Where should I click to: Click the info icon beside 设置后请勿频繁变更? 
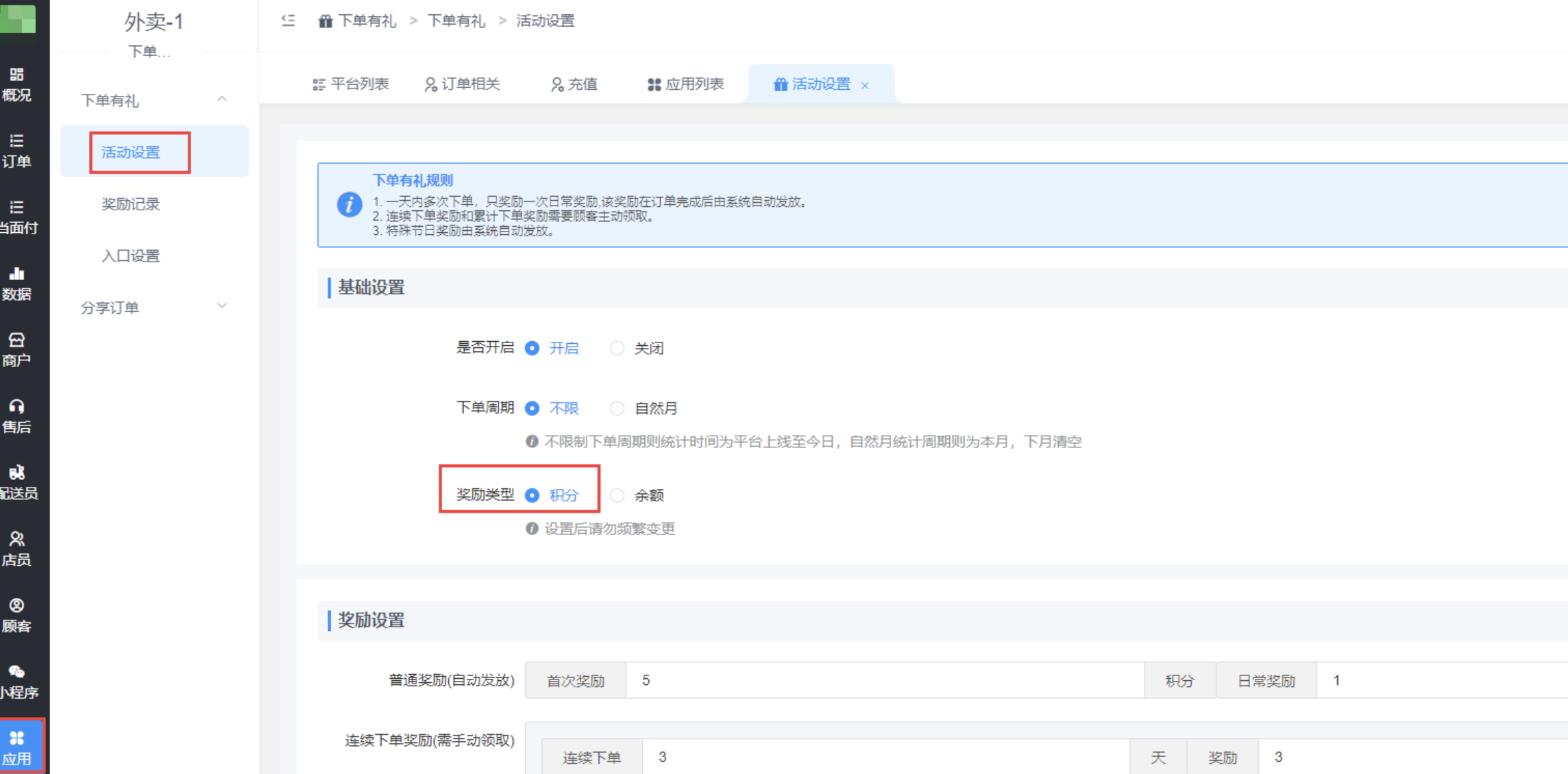(x=532, y=529)
